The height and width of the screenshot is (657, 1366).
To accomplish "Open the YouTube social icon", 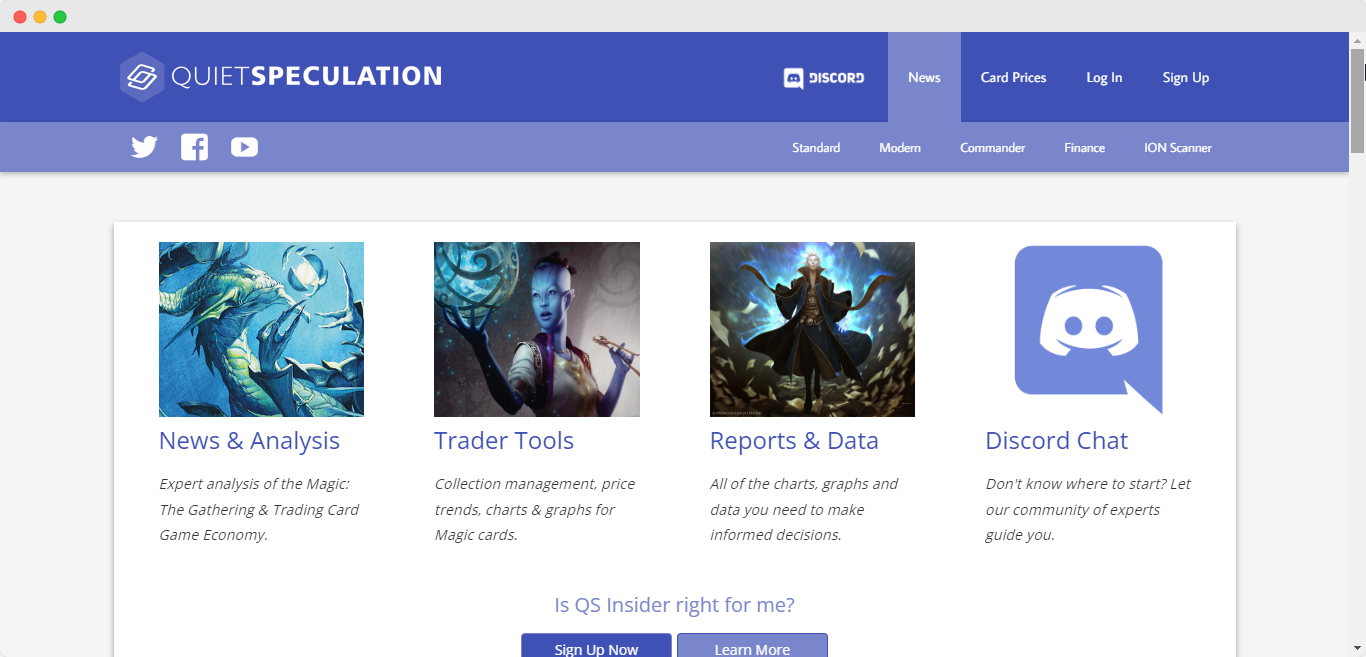I will (x=244, y=147).
